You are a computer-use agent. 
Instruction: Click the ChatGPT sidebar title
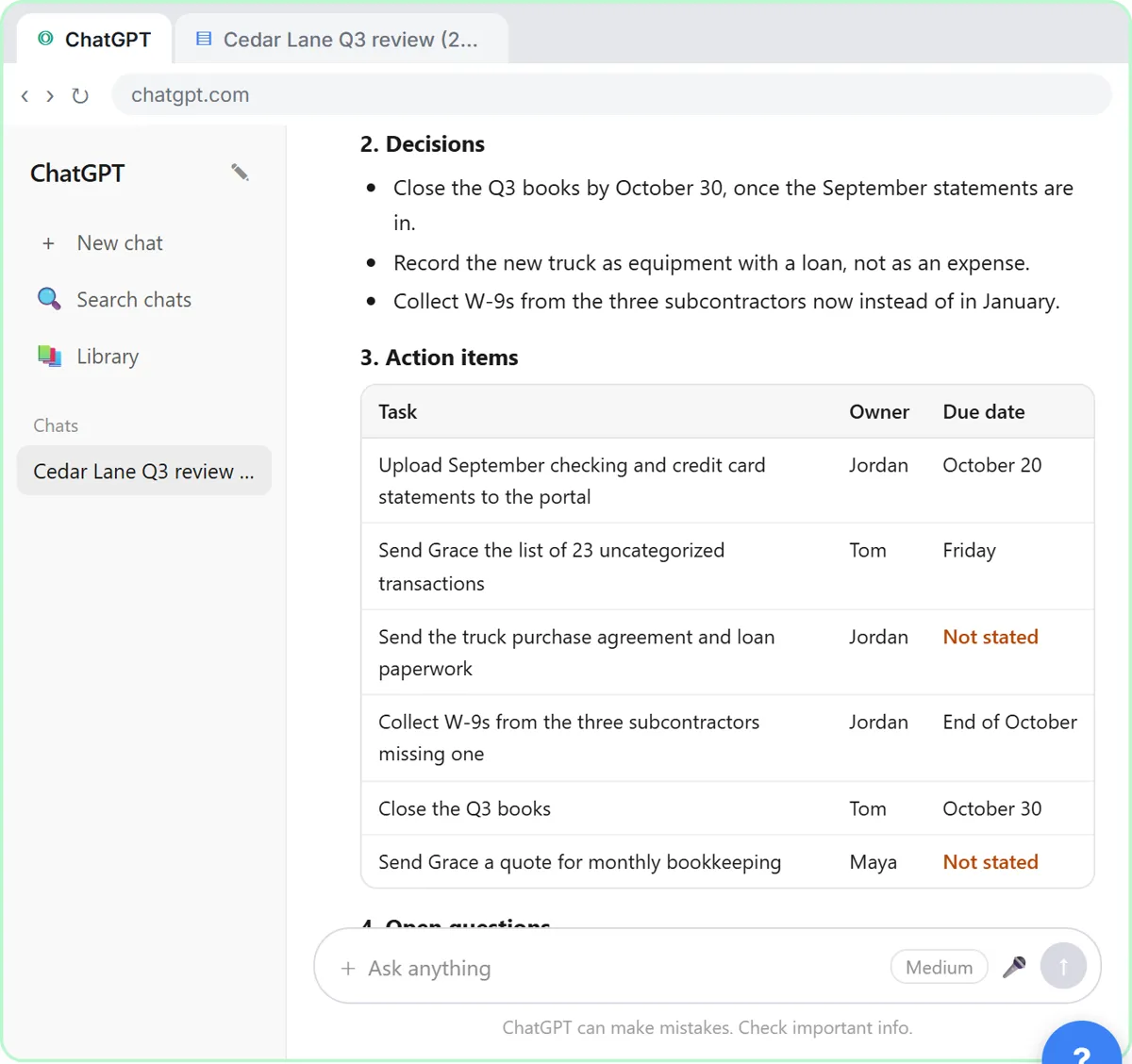77,174
